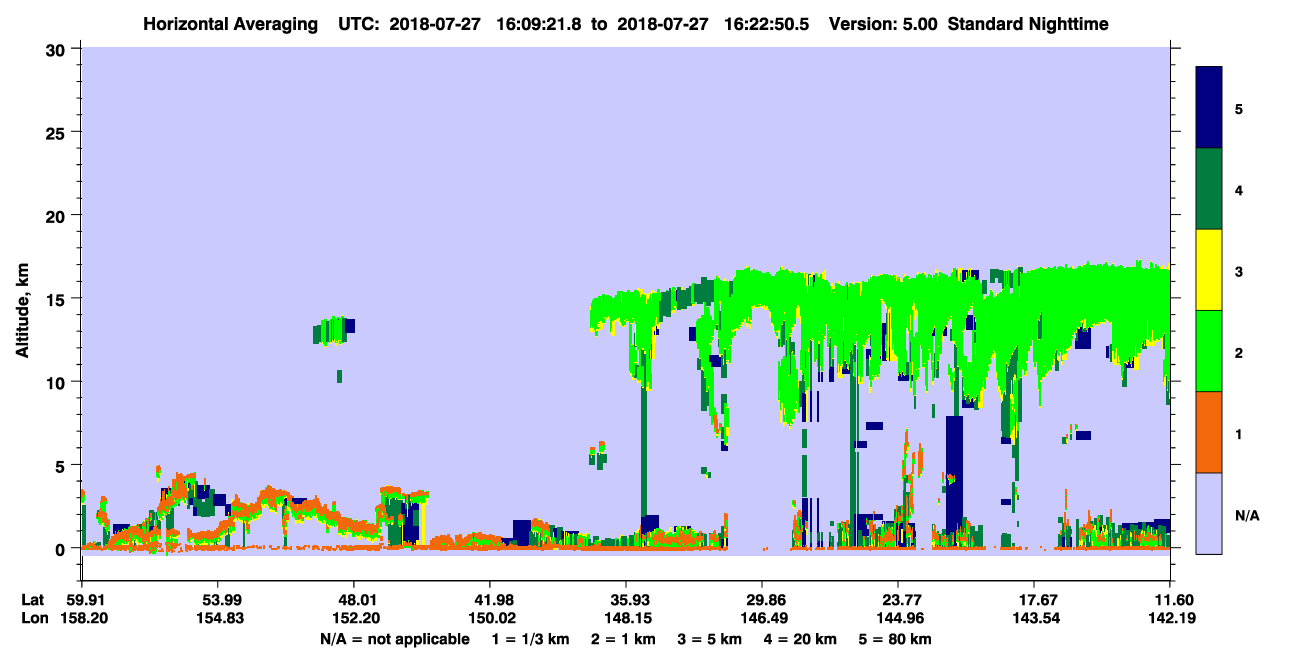Click the '4 = 20 km' legend entry

coord(802,638)
